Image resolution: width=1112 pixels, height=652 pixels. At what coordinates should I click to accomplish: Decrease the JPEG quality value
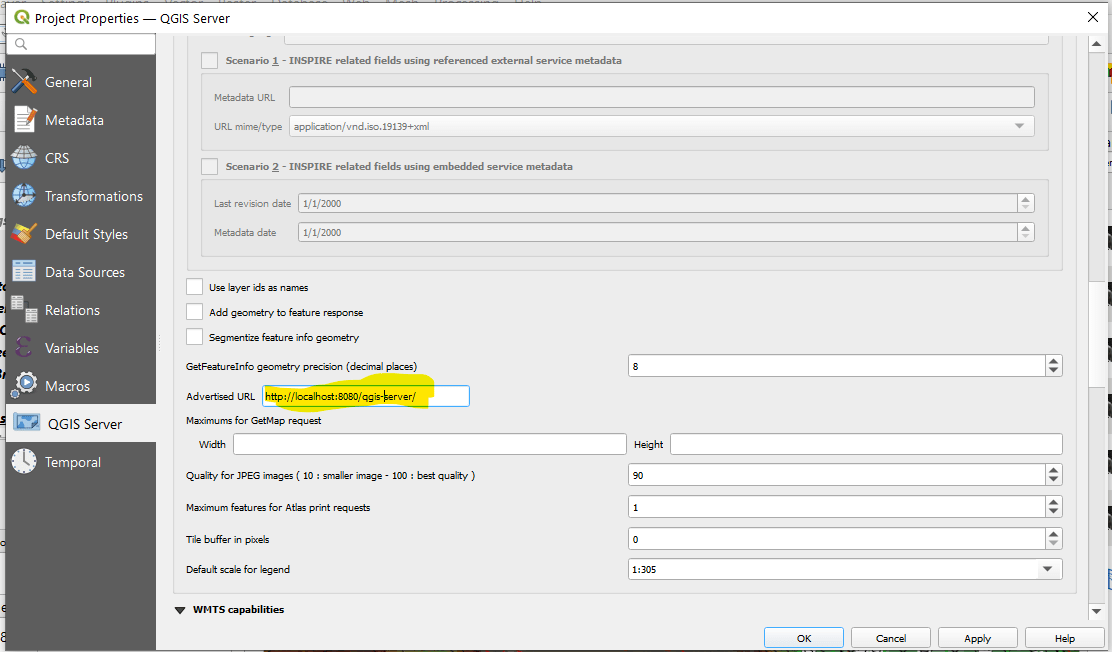[x=1053, y=480]
